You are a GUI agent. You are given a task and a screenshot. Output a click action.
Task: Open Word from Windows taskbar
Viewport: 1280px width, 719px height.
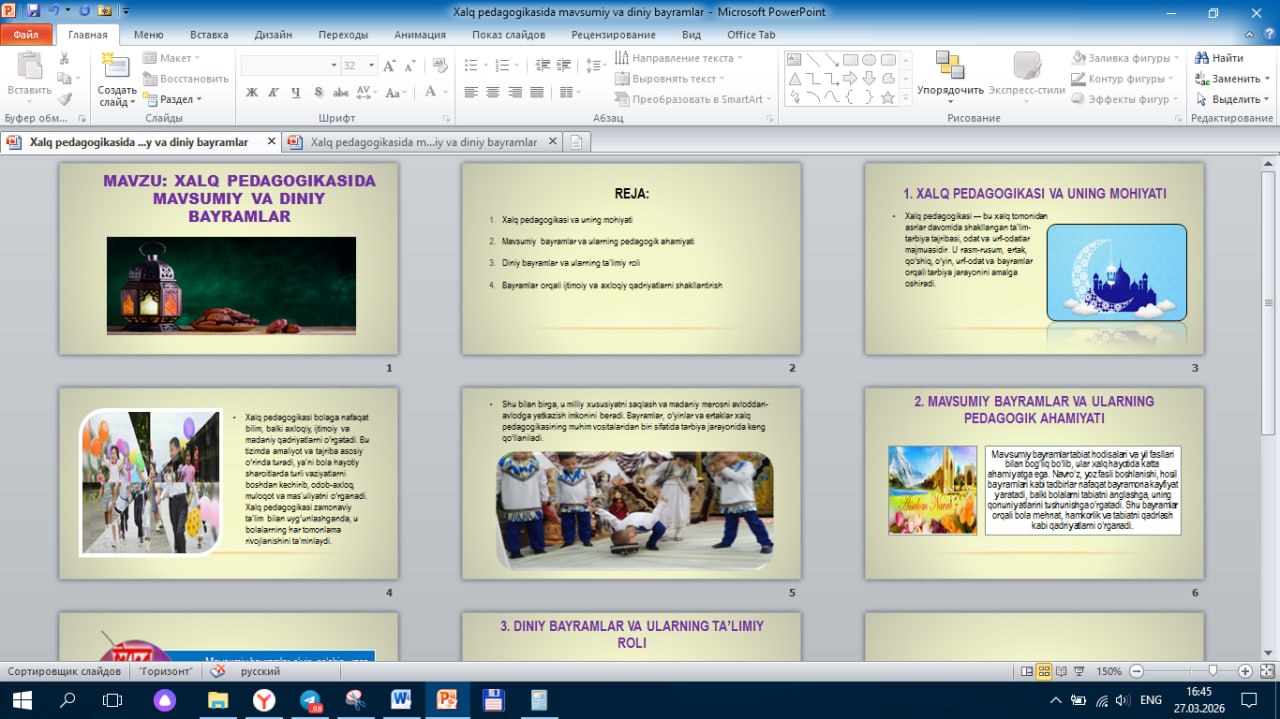tap(402, 699)
